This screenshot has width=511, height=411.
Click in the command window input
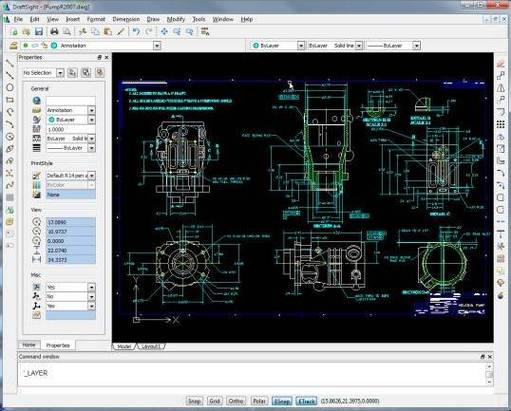pos(252,374)
